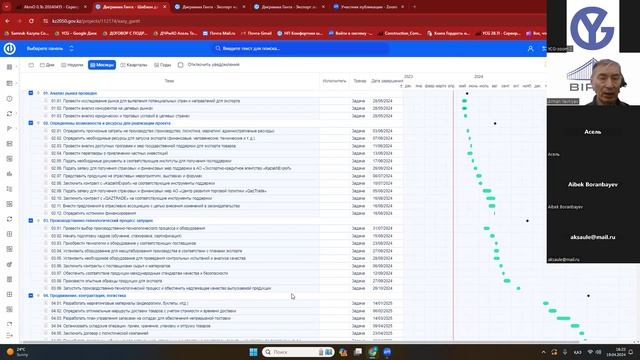Click the sync arrows icon below the clock
The width and height of the screenshot is (640, 360).
[x=9, y=114]
